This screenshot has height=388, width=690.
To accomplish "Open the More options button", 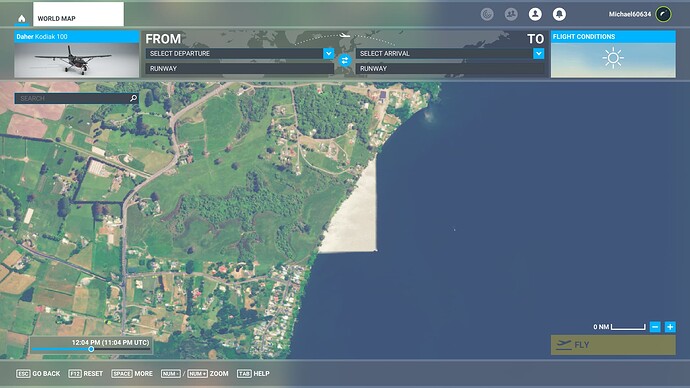I will click(132, 373).
